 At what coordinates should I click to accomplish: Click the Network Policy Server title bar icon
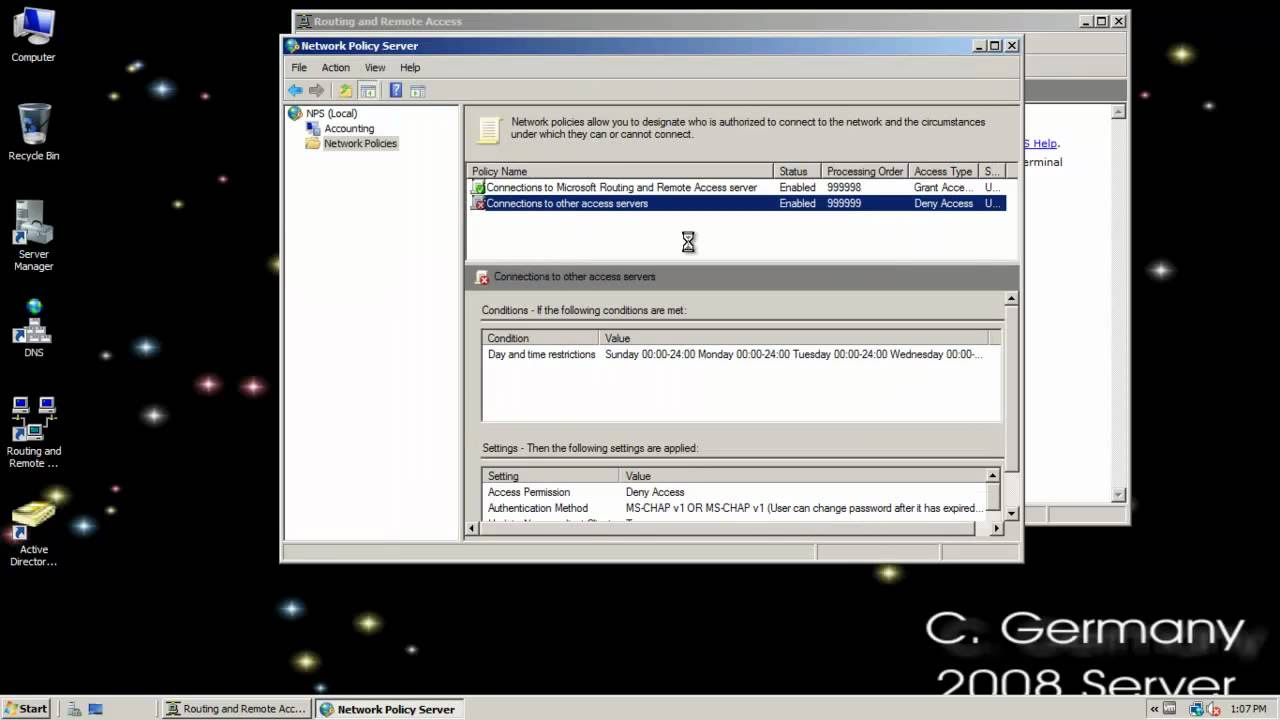[x=292, y=45]
